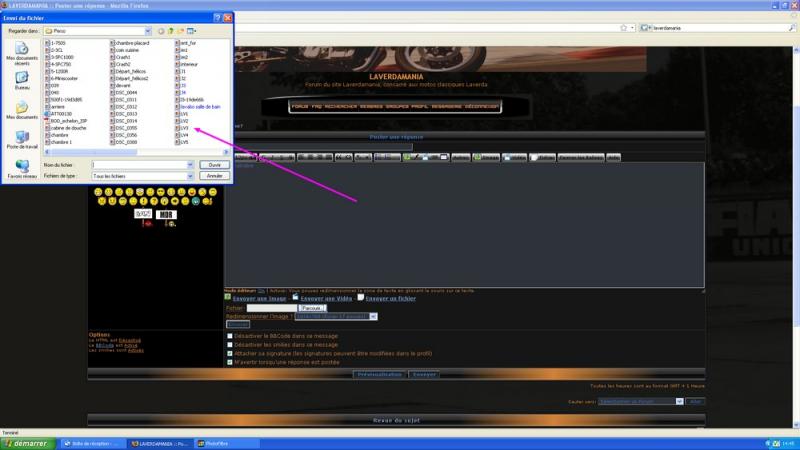
Task: Switch to the 'Boîte de réception' taskbar item
Action: click(92, 444)
